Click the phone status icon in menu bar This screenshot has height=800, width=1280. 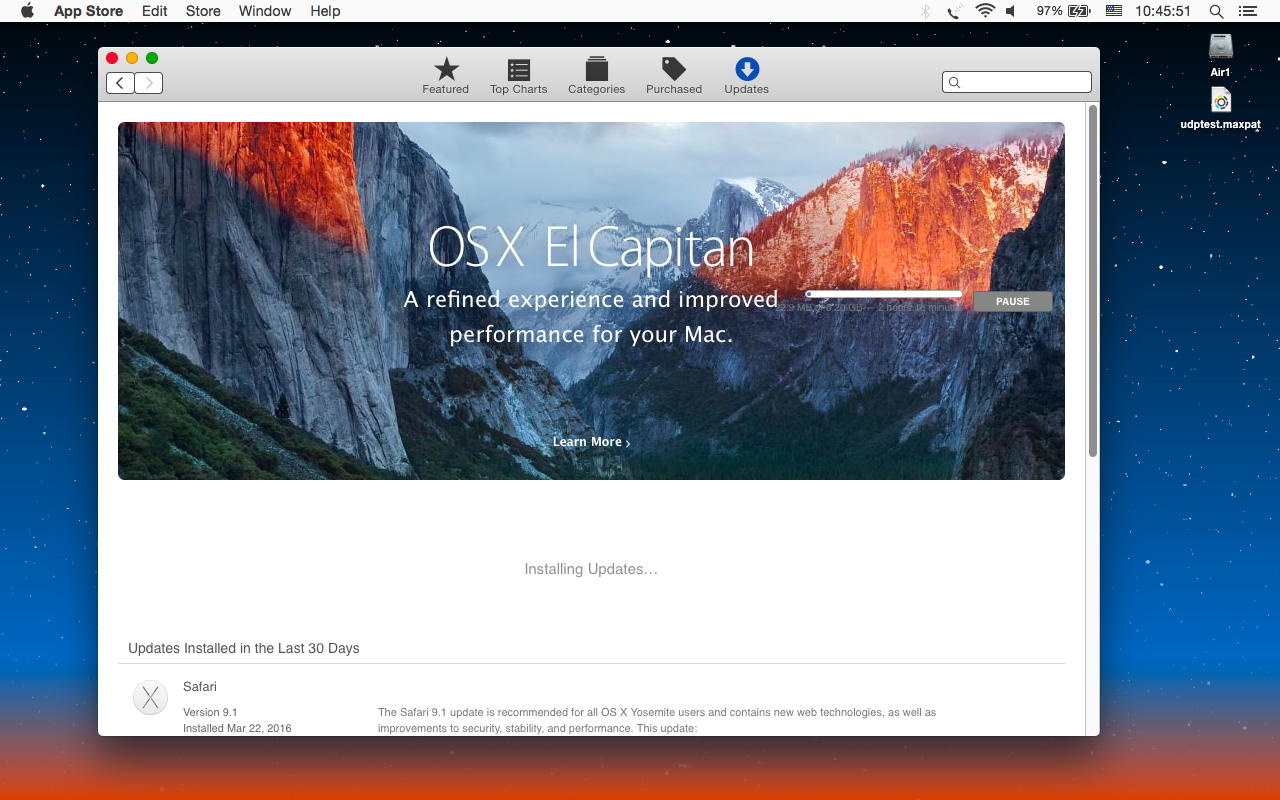tap(955, 11)
